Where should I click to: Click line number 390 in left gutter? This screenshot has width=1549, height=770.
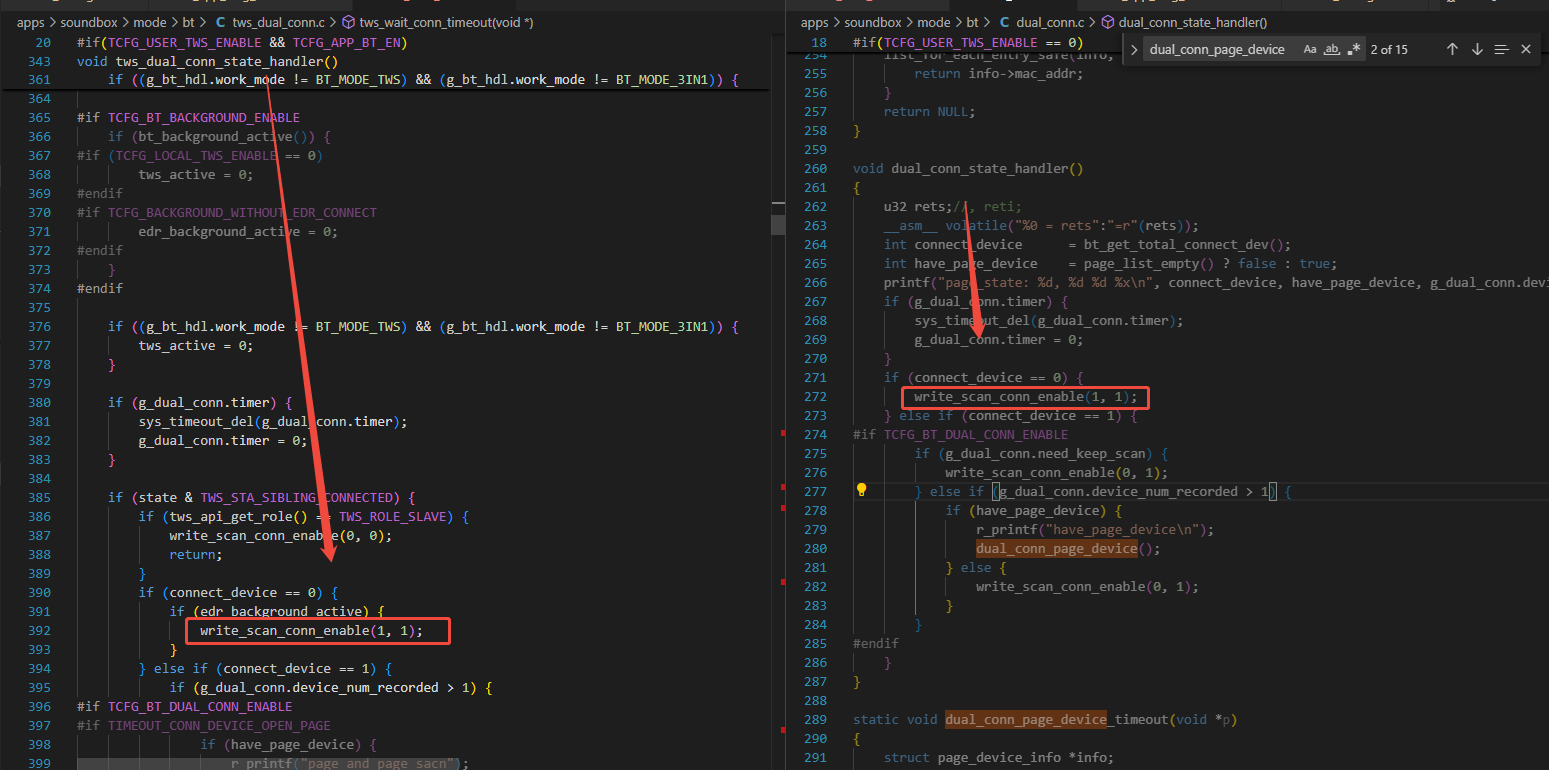click(40, 592)
